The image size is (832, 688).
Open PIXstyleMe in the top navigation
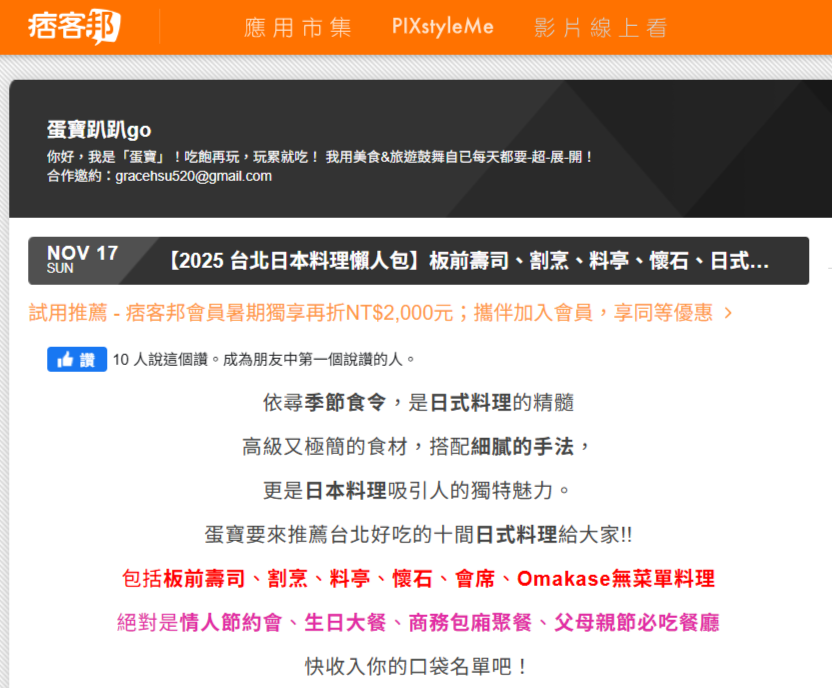(443, 27)
